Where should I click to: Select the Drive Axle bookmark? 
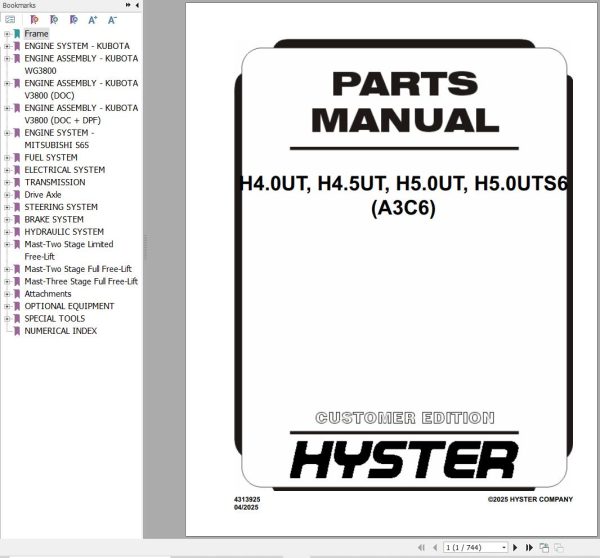point(43,194)
